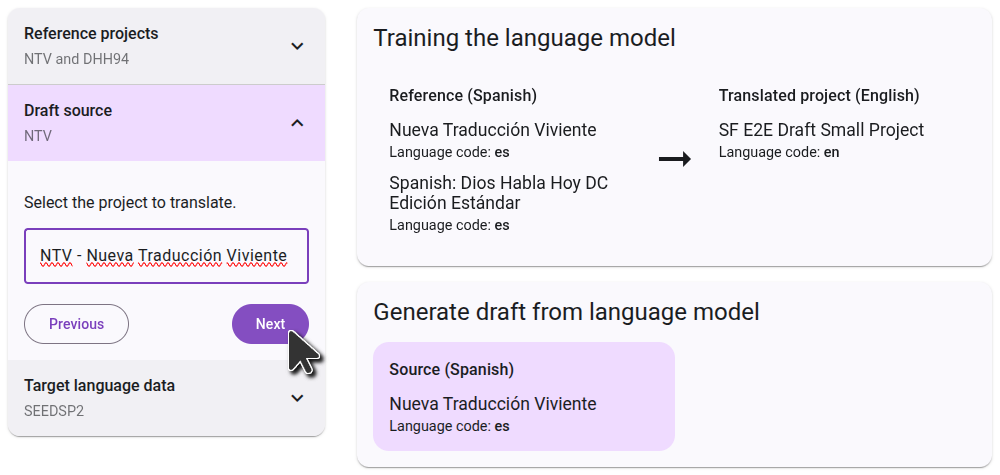The height and width of the screenshot is (475, 1000).
Task: Click the purple Source (Spanish) card heading
Action: [451, 370]
